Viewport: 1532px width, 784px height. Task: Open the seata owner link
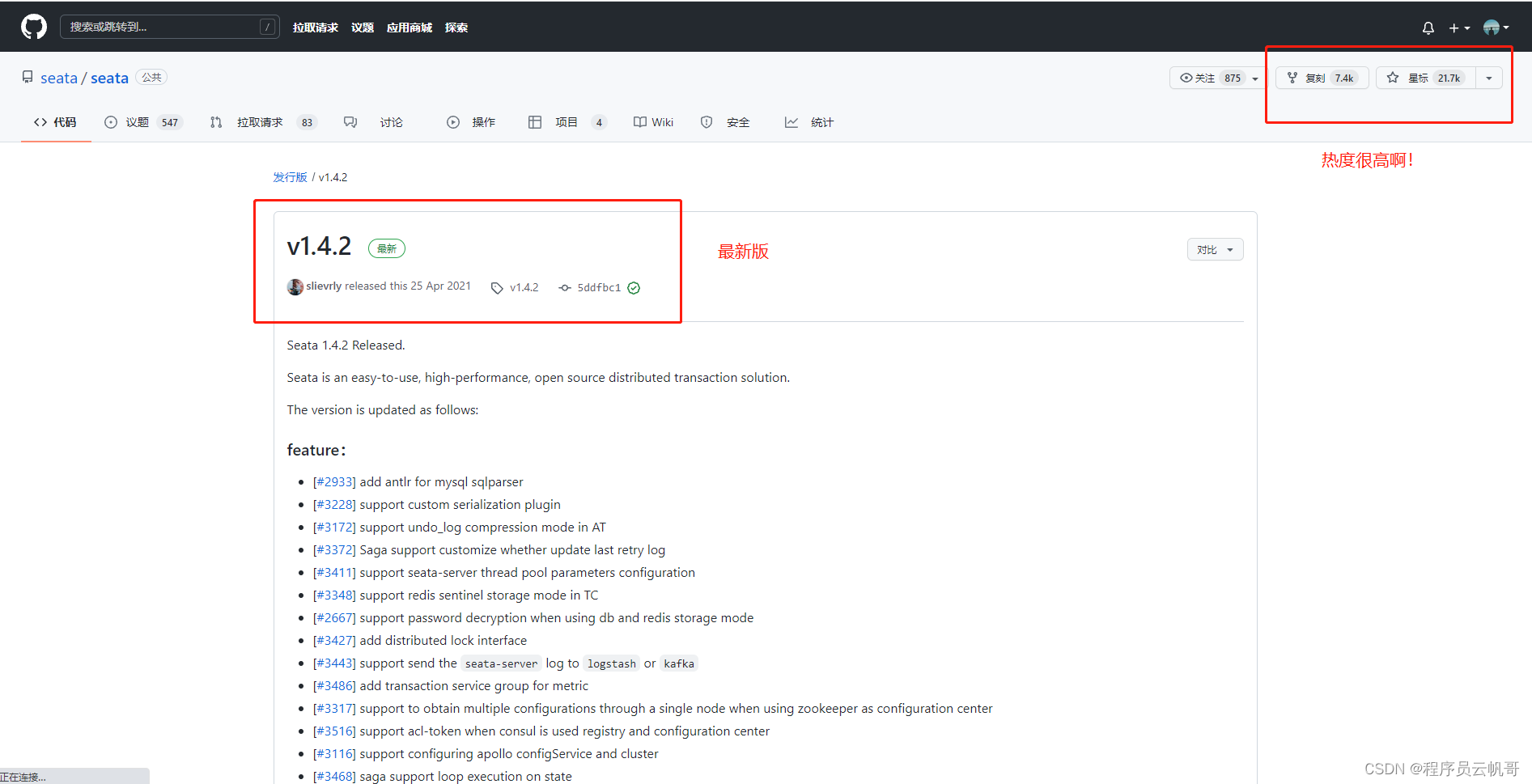coord(59,78)
